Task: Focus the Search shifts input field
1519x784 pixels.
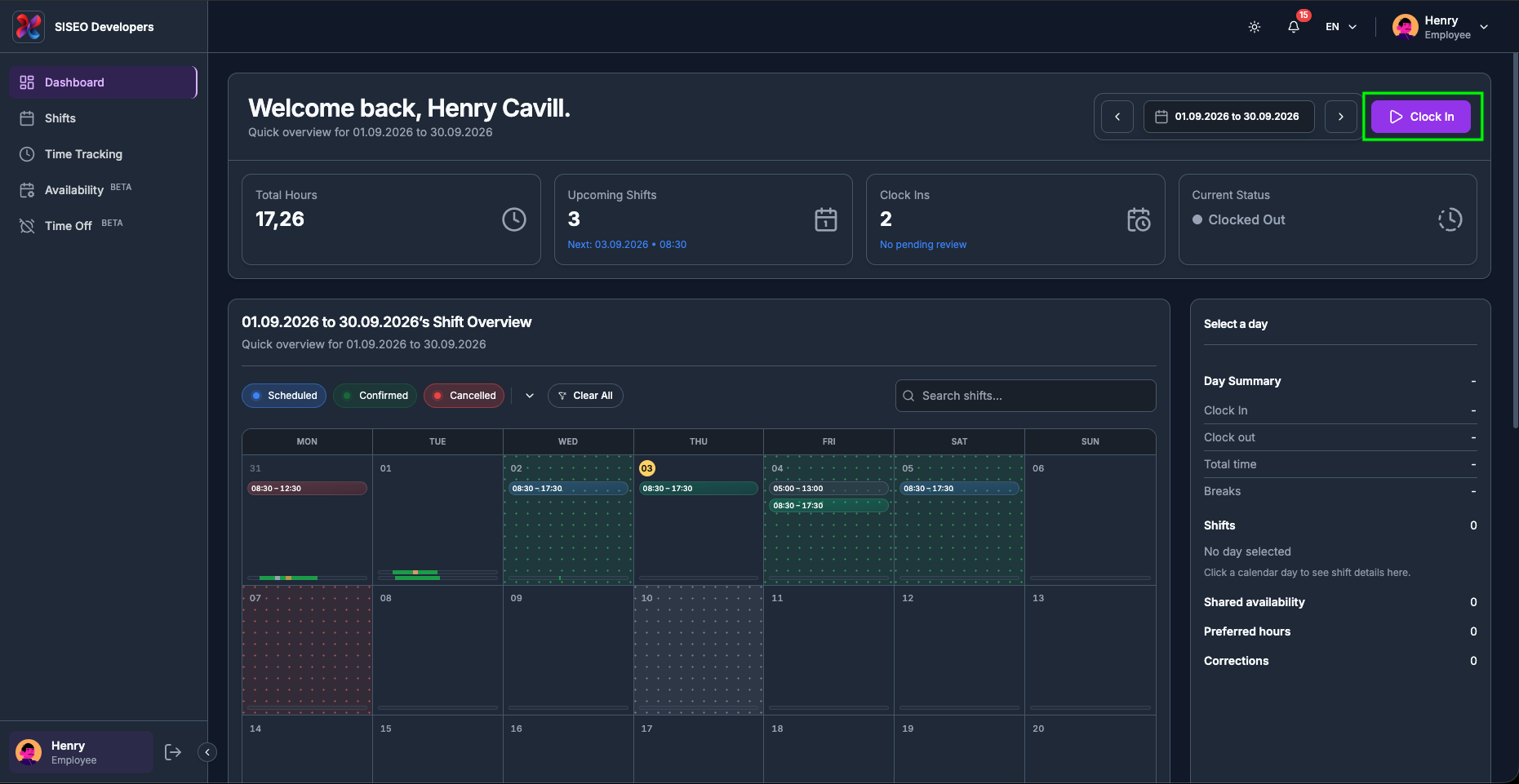Action: [1026, 396]
